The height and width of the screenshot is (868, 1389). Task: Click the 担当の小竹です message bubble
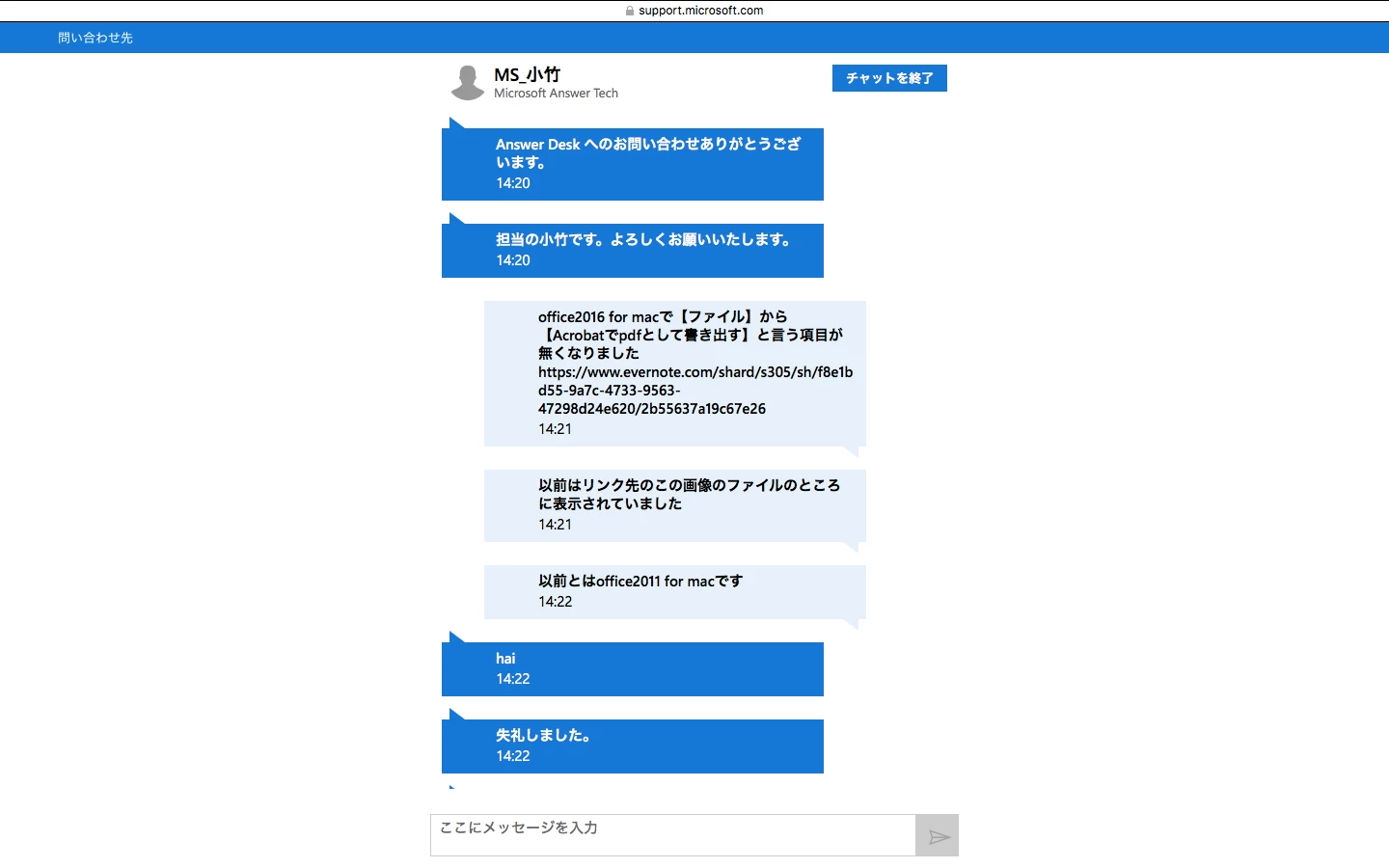tap(633, 251)
